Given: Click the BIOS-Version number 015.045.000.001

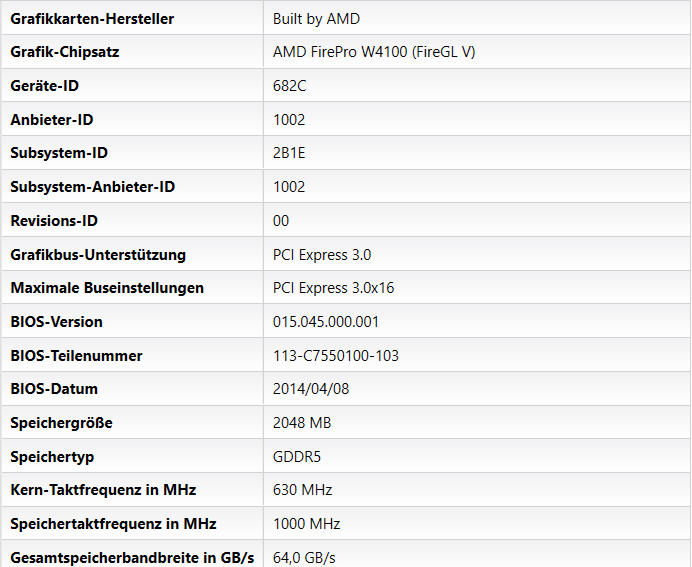Looking at the screenshot, I should point(326,322).
